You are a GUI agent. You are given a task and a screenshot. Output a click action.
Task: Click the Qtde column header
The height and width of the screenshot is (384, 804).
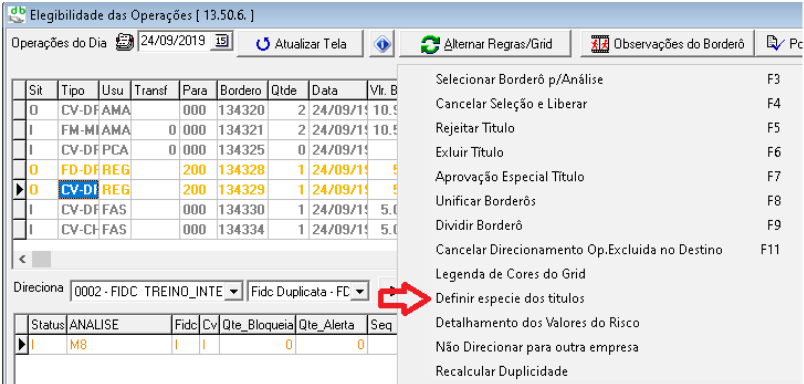pyautogui.click(x=288, y=90)
